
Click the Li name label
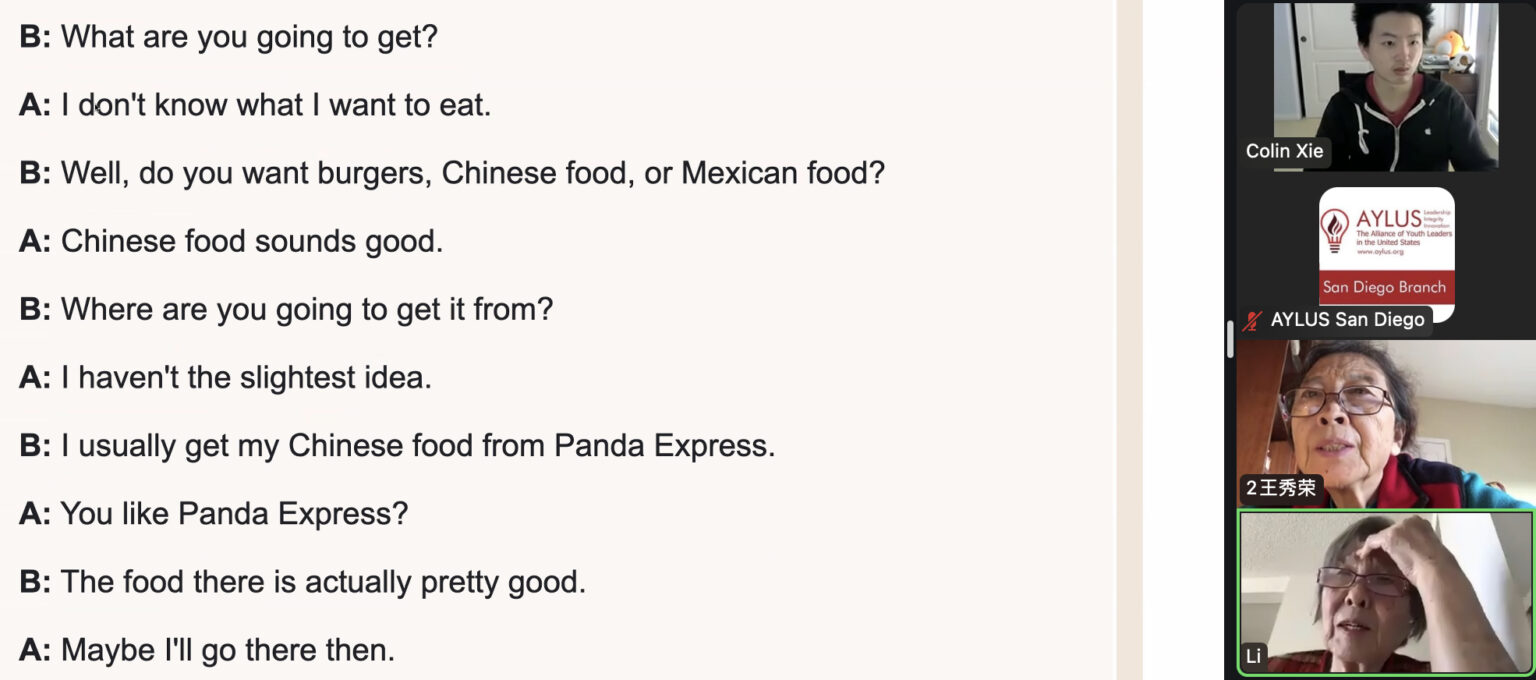tap(1253, 657)
